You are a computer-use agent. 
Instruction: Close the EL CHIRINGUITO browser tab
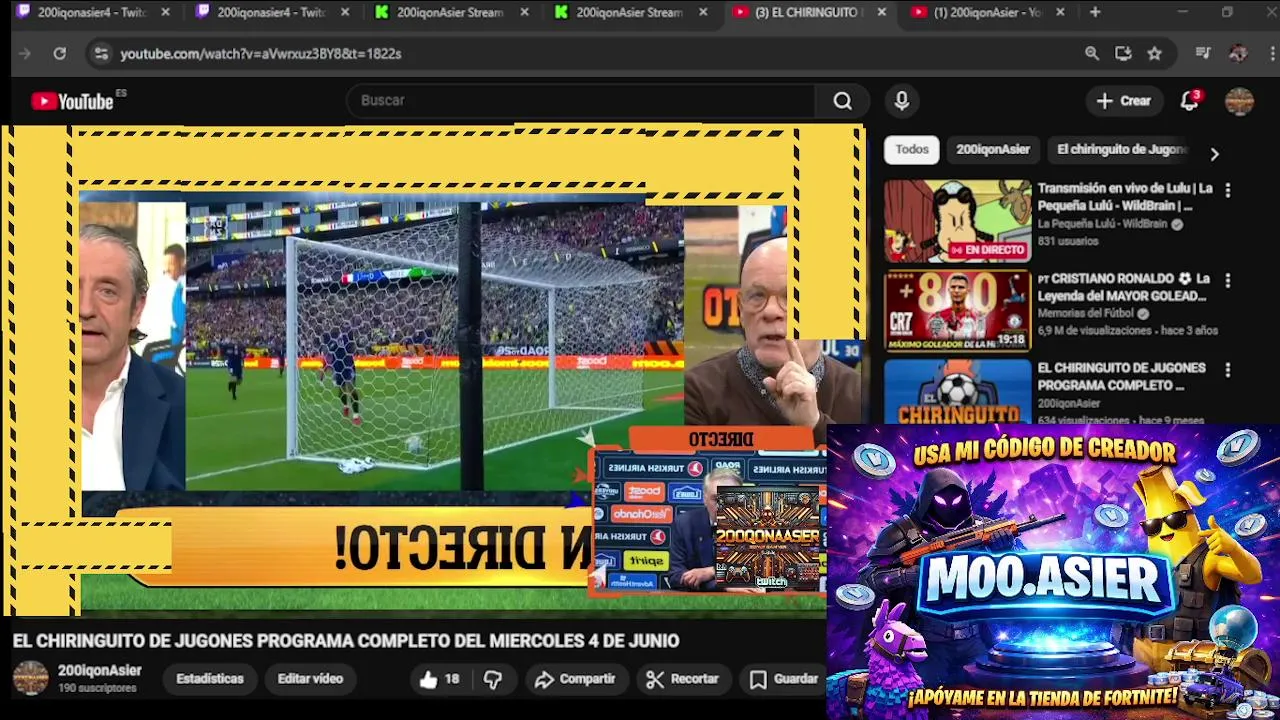(x=881, y=12)
